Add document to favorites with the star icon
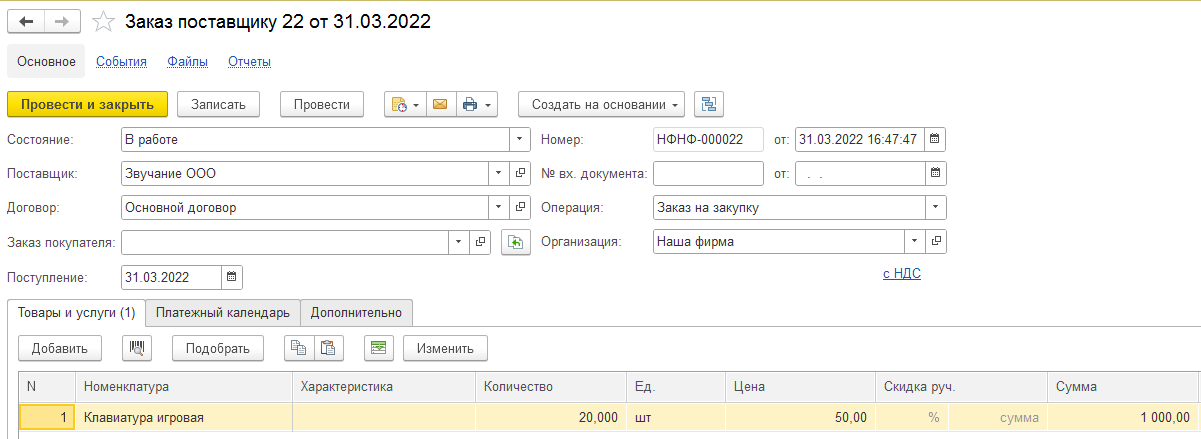 102,21
